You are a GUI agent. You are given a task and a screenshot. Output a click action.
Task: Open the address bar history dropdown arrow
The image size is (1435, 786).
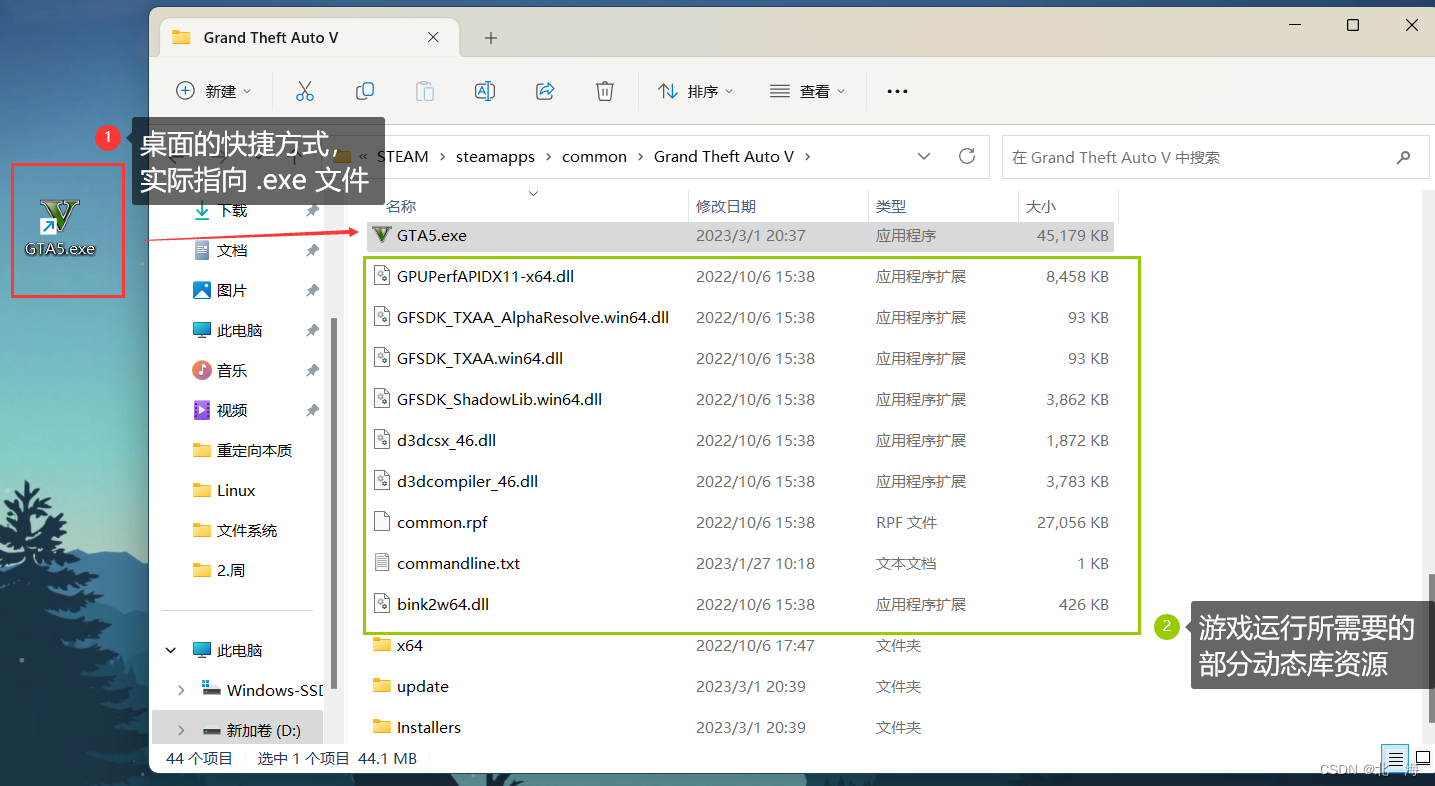click(x=924, y=156)
